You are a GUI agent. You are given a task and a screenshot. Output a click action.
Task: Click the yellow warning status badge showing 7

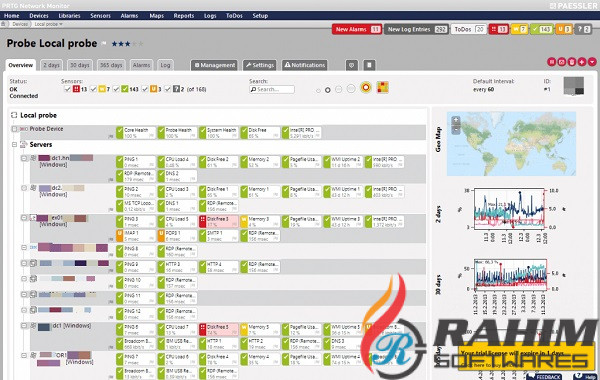click(x=519, y=29)
